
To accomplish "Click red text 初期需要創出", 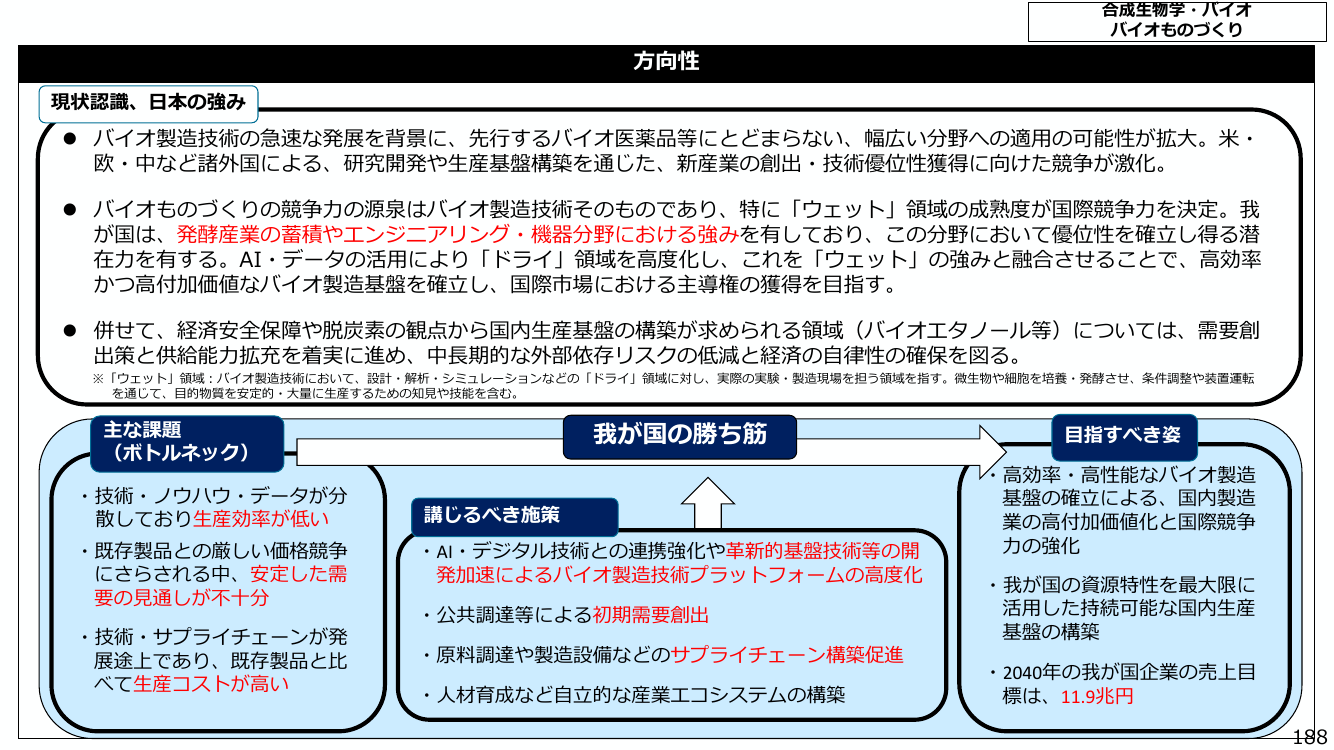I will point(651,615).
